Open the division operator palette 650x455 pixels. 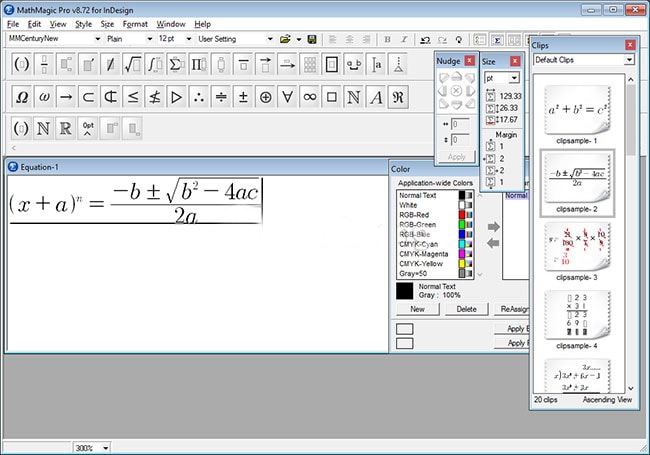[221, 97]
